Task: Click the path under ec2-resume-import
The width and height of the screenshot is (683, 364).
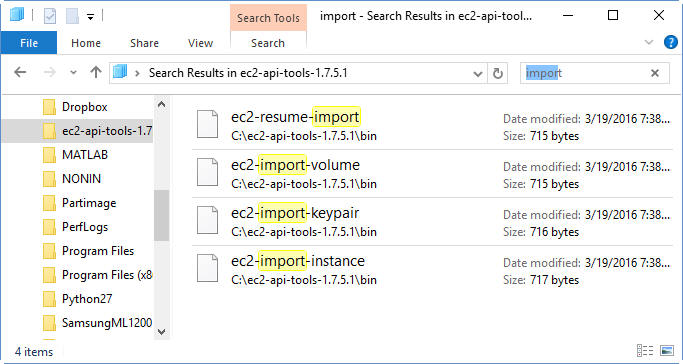Action: coord(304,136)
